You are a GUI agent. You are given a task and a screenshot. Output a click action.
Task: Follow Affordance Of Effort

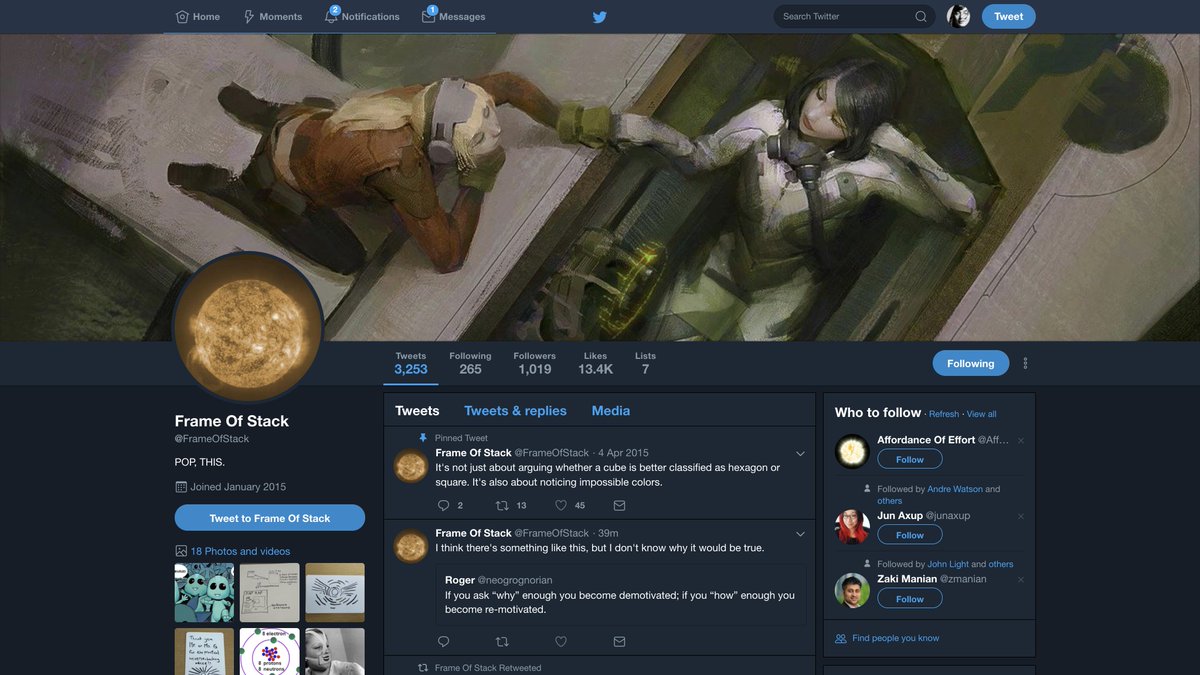pyautogui.click(x=910, y=459)
